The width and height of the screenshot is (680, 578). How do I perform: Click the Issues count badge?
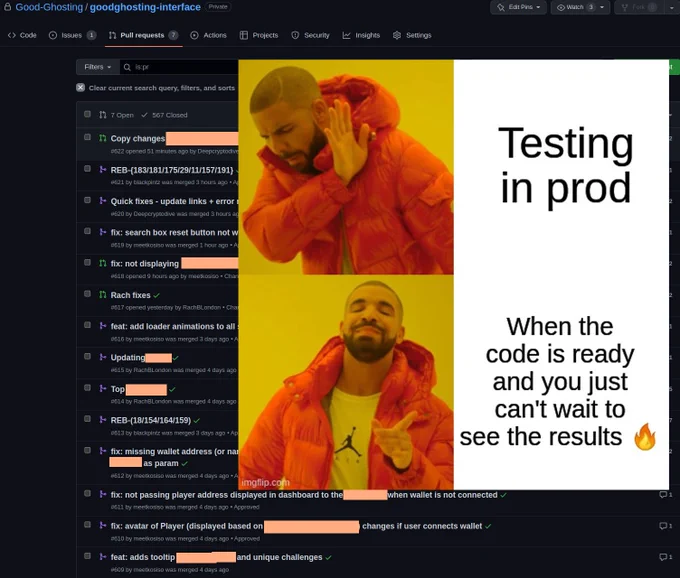click(x=91, y=35)
